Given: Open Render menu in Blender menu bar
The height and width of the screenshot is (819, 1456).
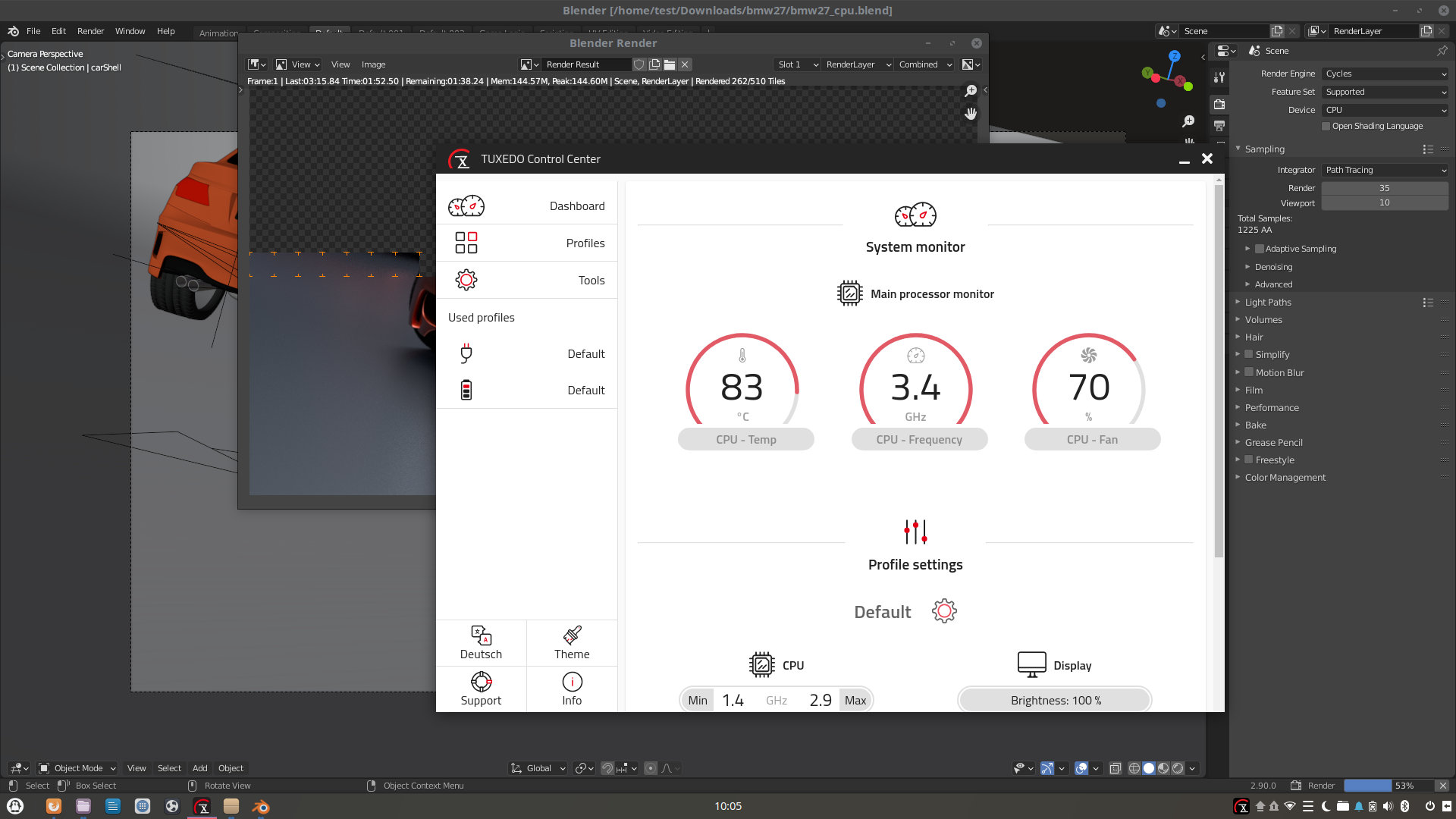Looking at the screenshot, I should point(90,30).
